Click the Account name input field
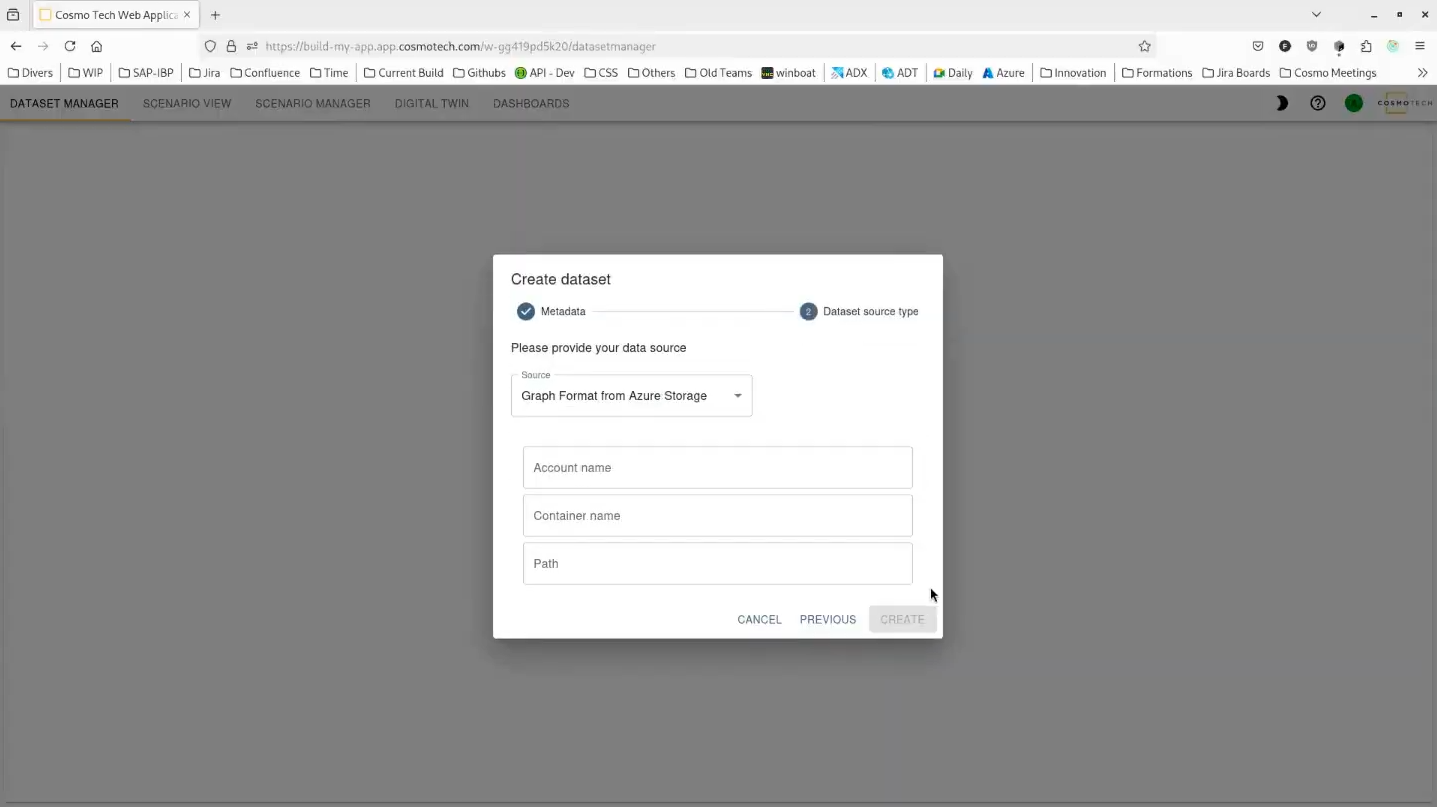 click(717, 467)
